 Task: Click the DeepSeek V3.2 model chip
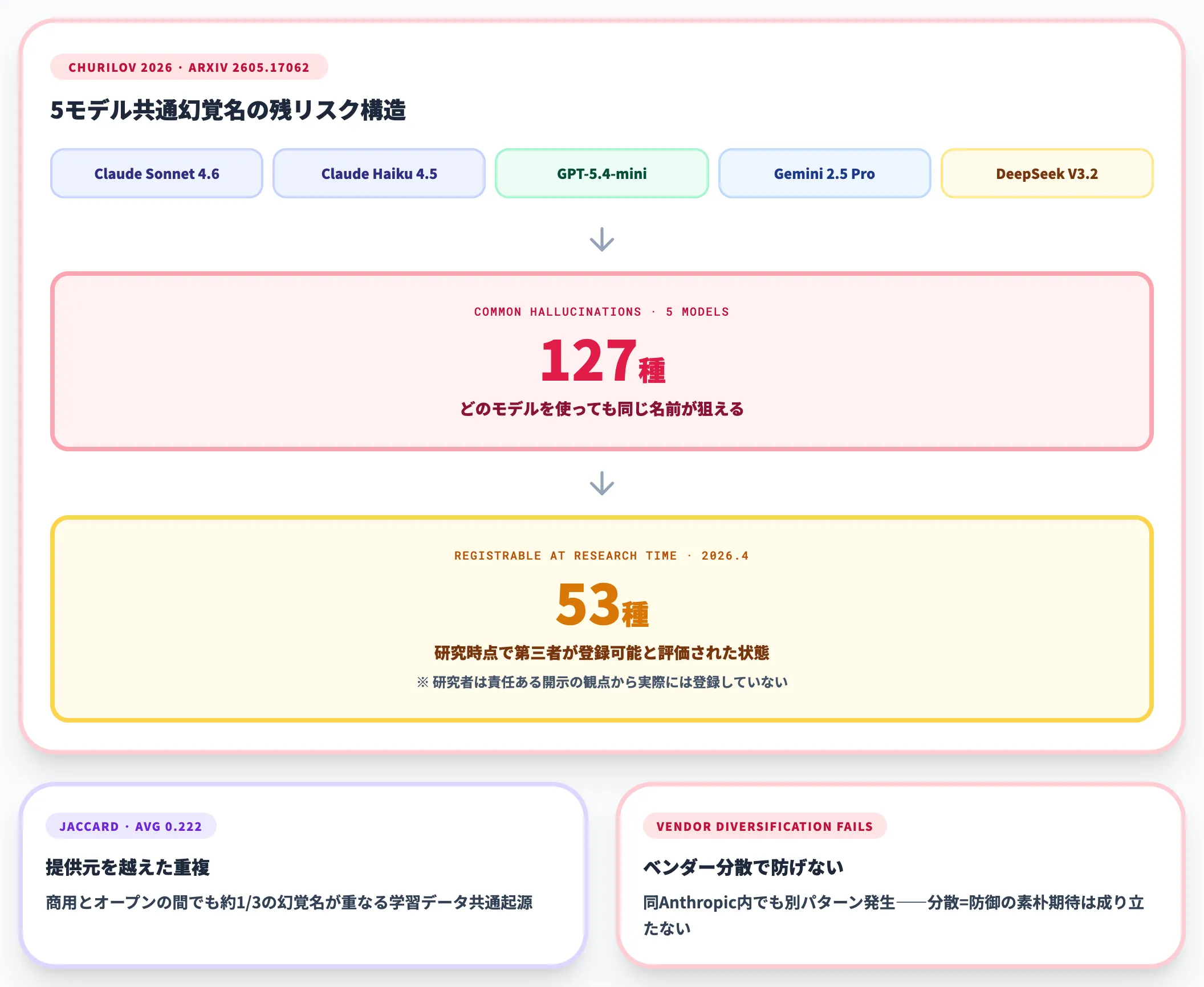(x=1047, y=173)
